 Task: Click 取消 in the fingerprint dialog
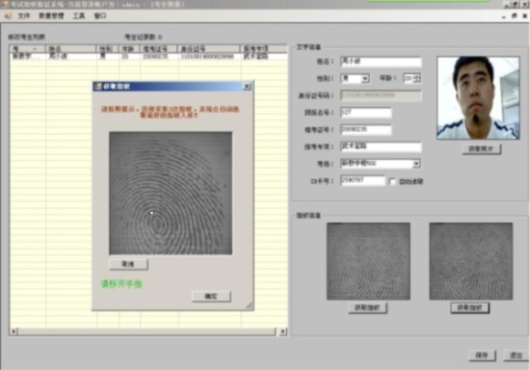pos(128,264)
